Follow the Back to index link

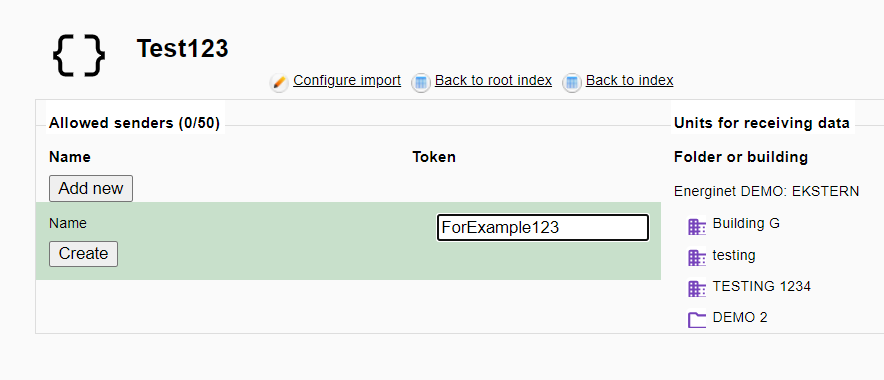click(x=630, y=81)
